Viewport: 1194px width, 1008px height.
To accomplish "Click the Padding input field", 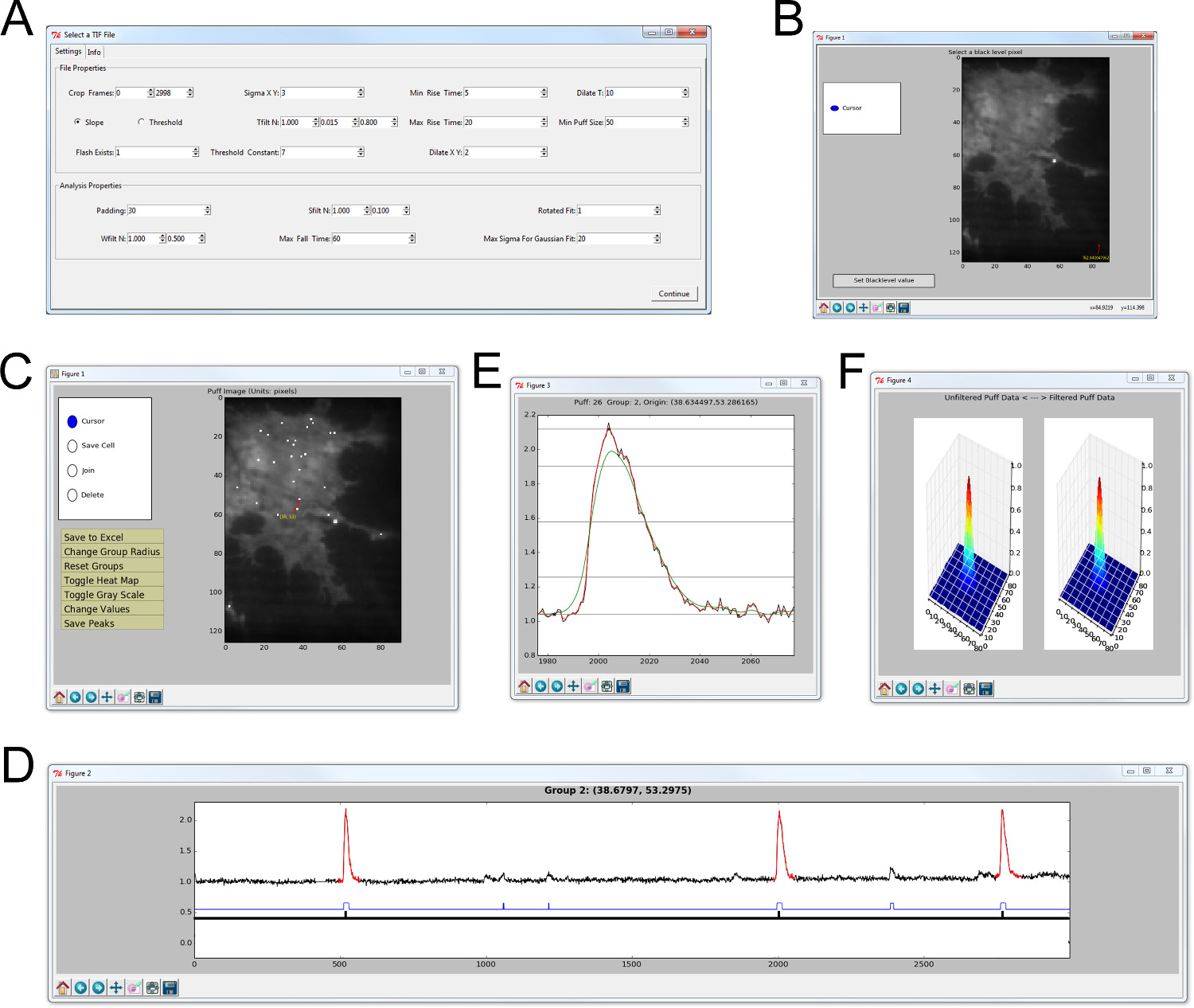I will point(166,211).
